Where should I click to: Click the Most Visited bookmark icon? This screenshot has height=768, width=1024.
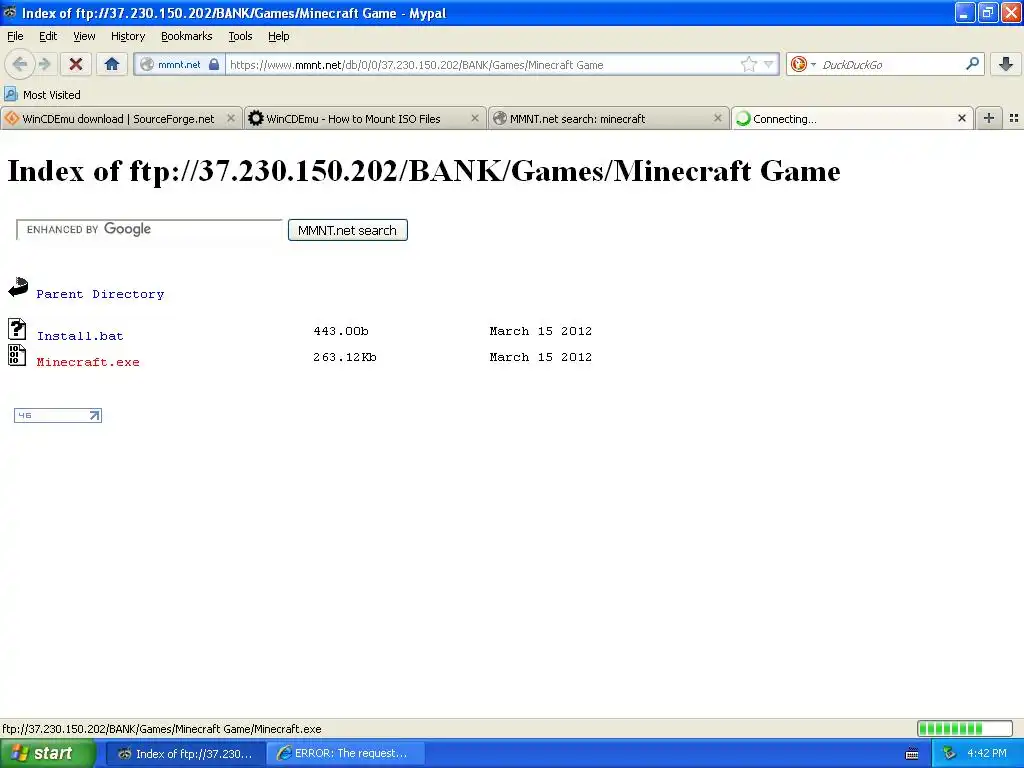10,94
